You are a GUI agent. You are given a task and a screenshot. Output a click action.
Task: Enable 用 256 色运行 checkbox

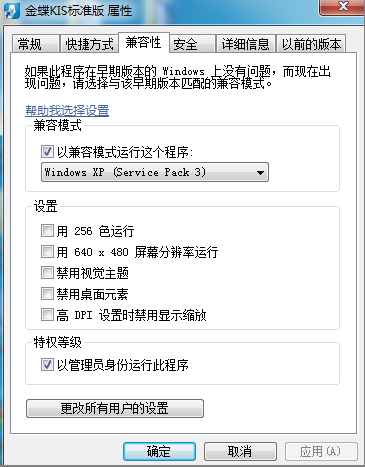tap(47, 230)
